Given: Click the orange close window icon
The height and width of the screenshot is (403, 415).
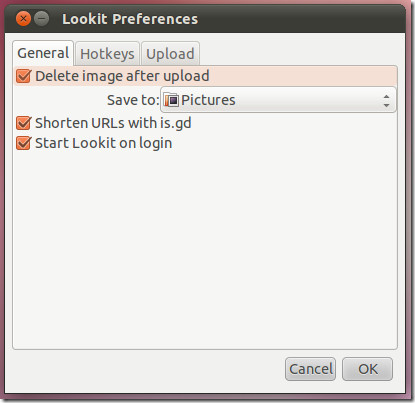Looking at the screenshot, I should coord(23,19).
